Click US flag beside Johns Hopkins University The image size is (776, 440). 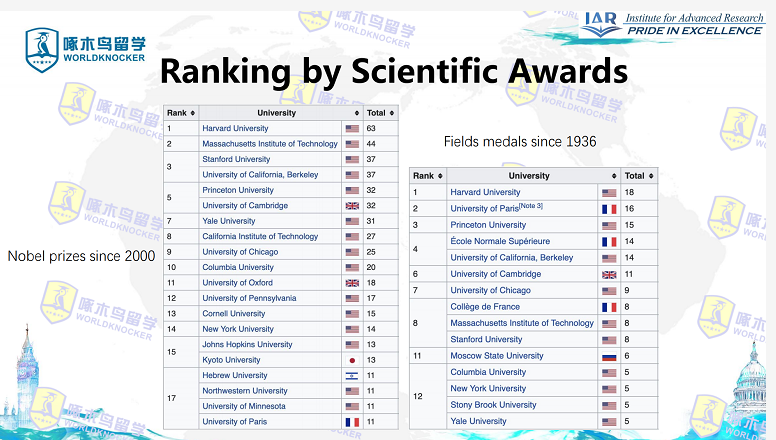(x=352, y=345)
